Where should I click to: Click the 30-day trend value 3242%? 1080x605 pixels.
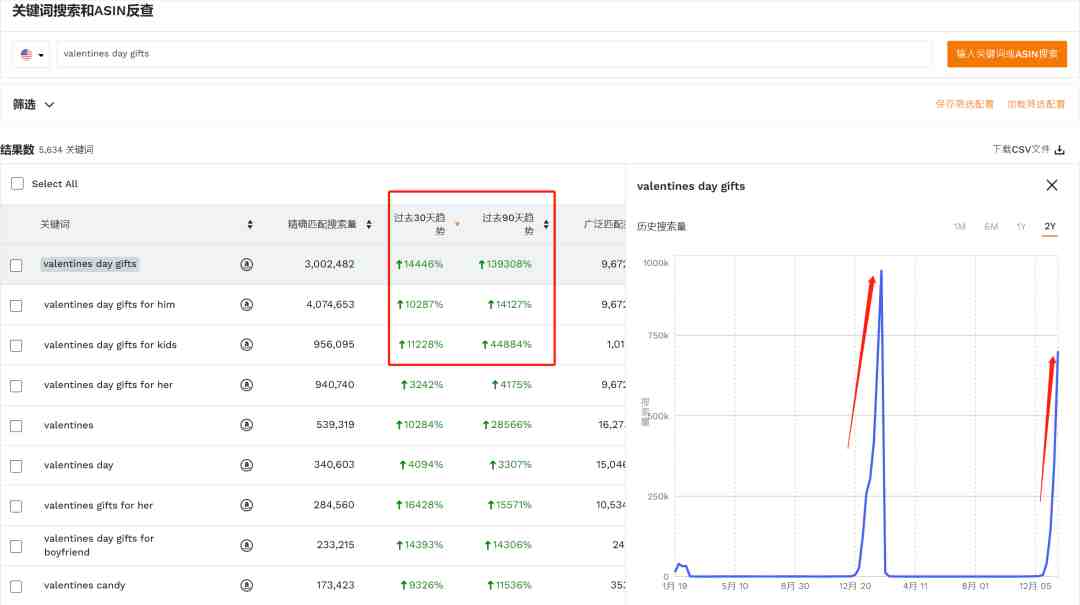pyautogui.click(x=422, y=384)
